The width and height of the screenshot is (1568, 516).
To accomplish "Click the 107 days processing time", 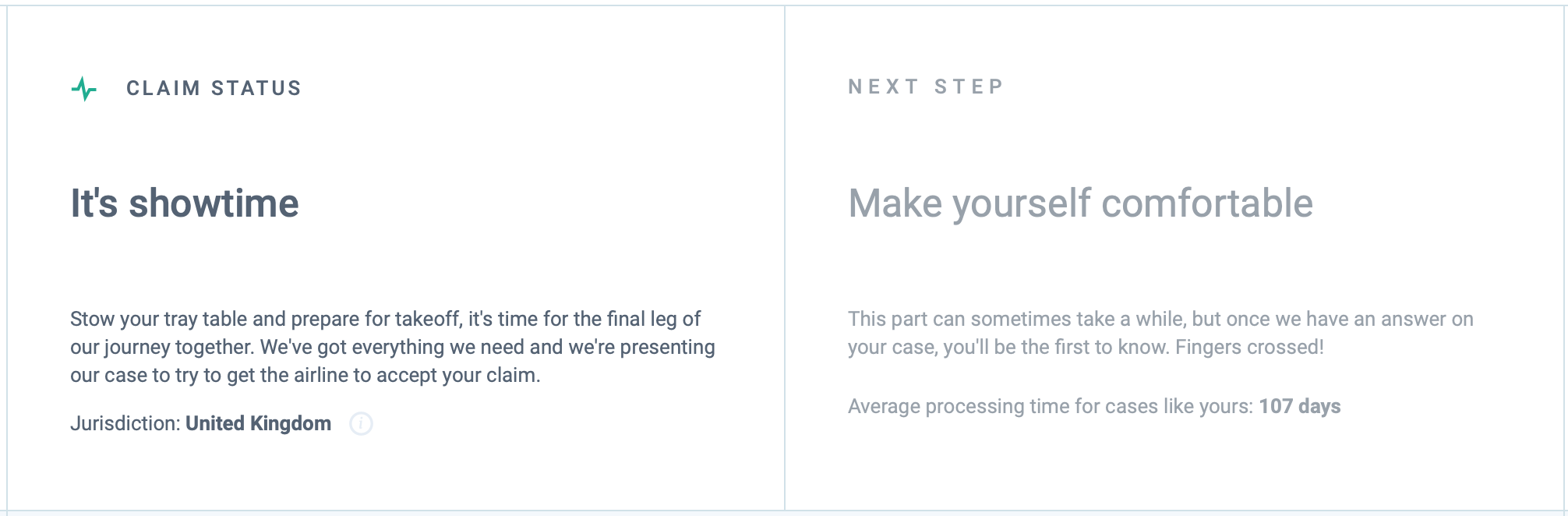I will (1299, 406).
